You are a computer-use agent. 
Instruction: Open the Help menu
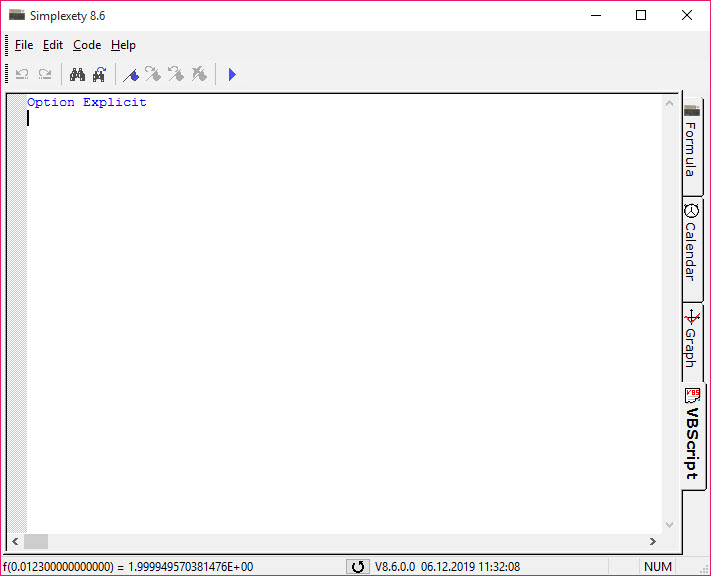click(123, 45)
